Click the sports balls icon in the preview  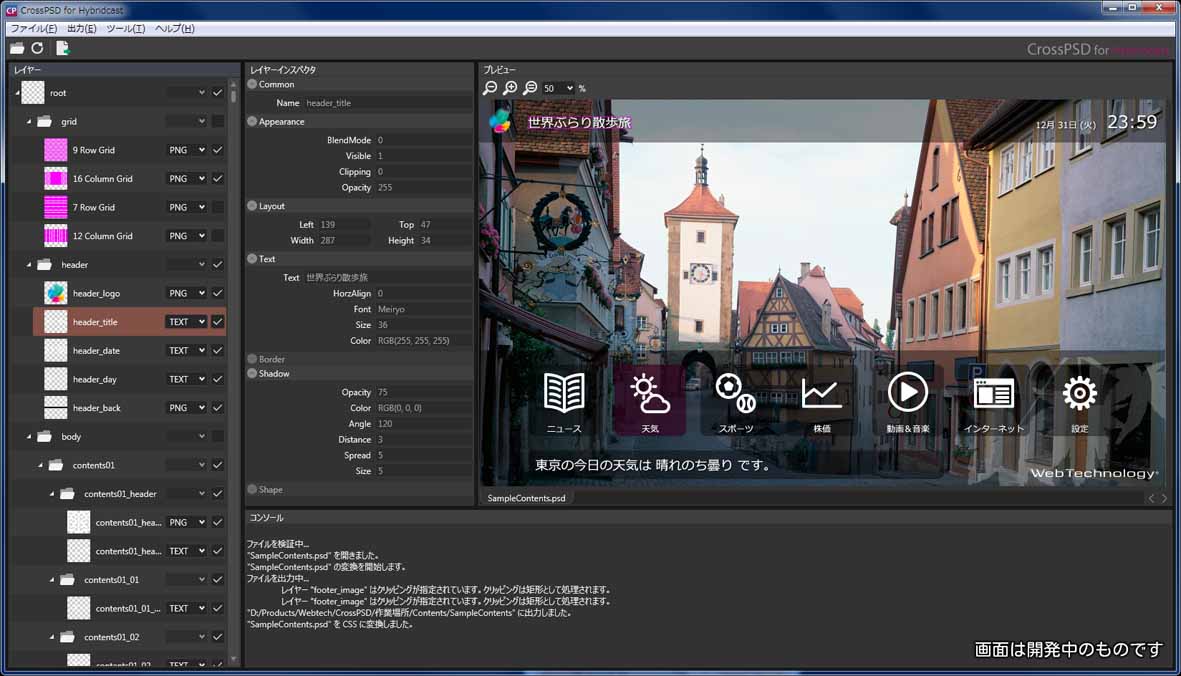[x=735, y=393]
